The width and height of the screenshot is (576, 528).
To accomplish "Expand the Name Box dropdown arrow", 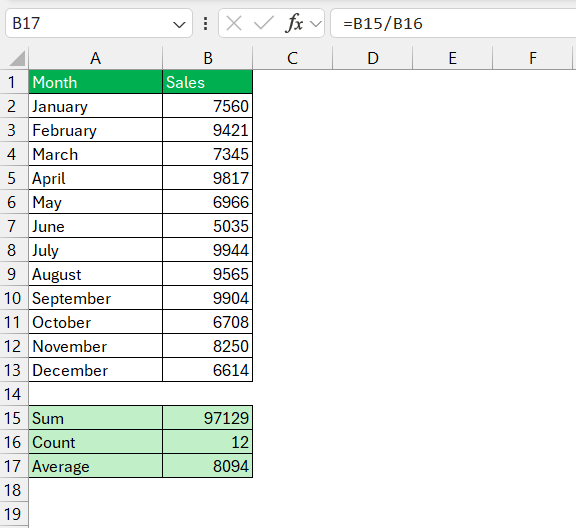I will pos(179,25).
